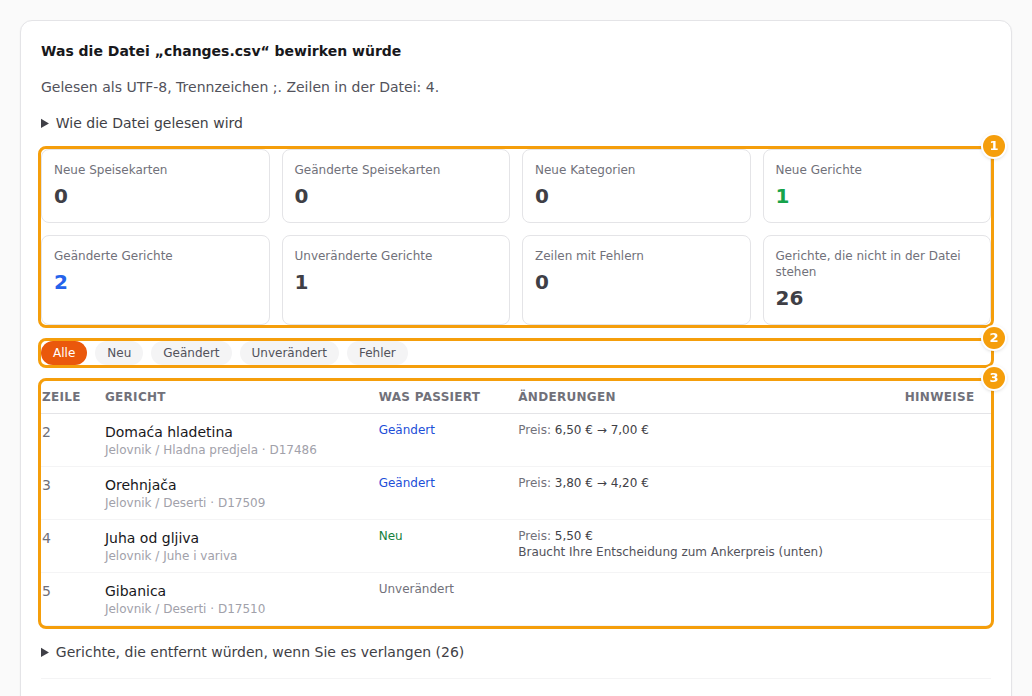Click the "Gerichte, die nicht in der Datei stehen" card

877,280
